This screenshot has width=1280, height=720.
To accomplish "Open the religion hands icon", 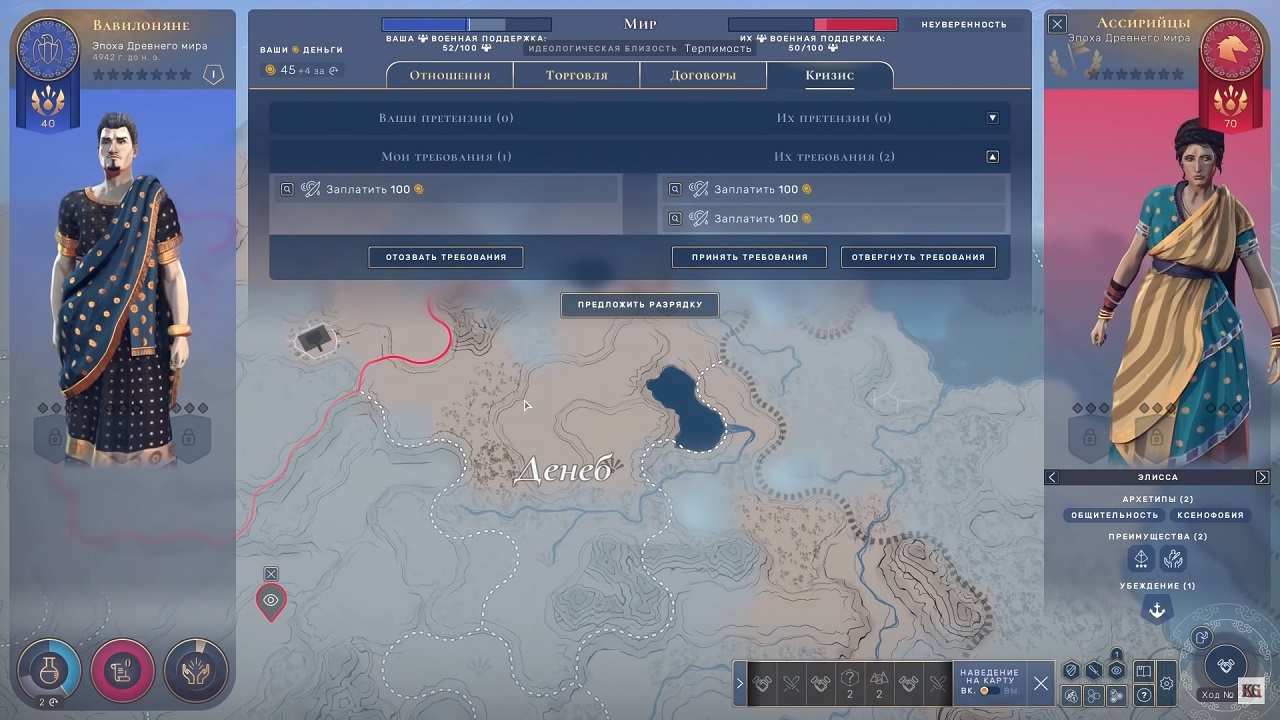I will [x=196, y=669].
